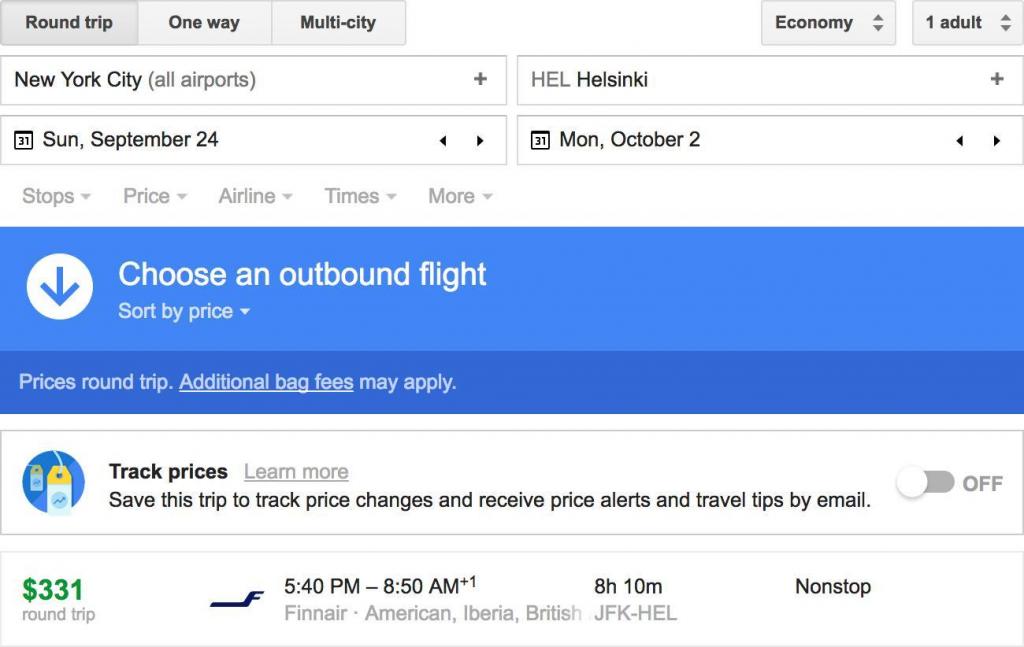Viewport: 1024px width, 647px height.
Task: Expand the Sort by price menu
Action: pyautogui.click(x=184, y=311)
